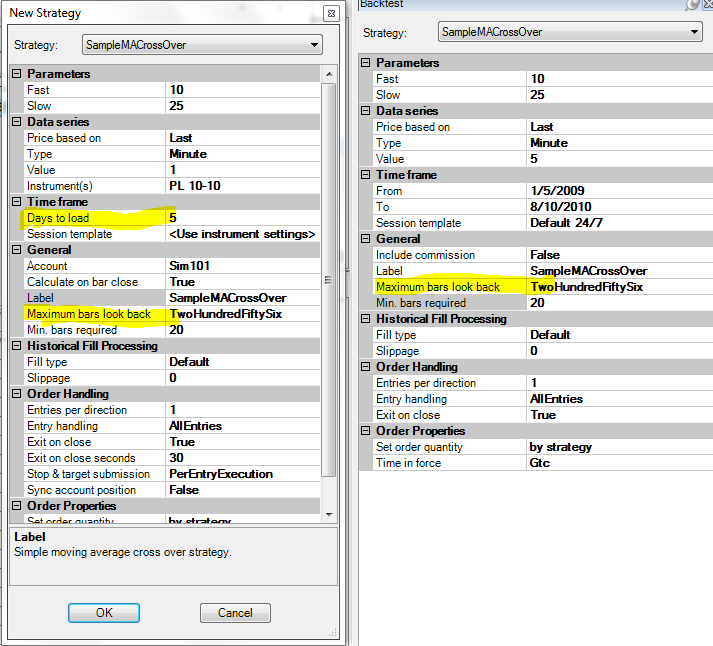Image resolution: width=713 pixels, height=646 pixels.
Task: Select Type Minute value in New Strategy dialog
Action: click(x=243, y=154)
